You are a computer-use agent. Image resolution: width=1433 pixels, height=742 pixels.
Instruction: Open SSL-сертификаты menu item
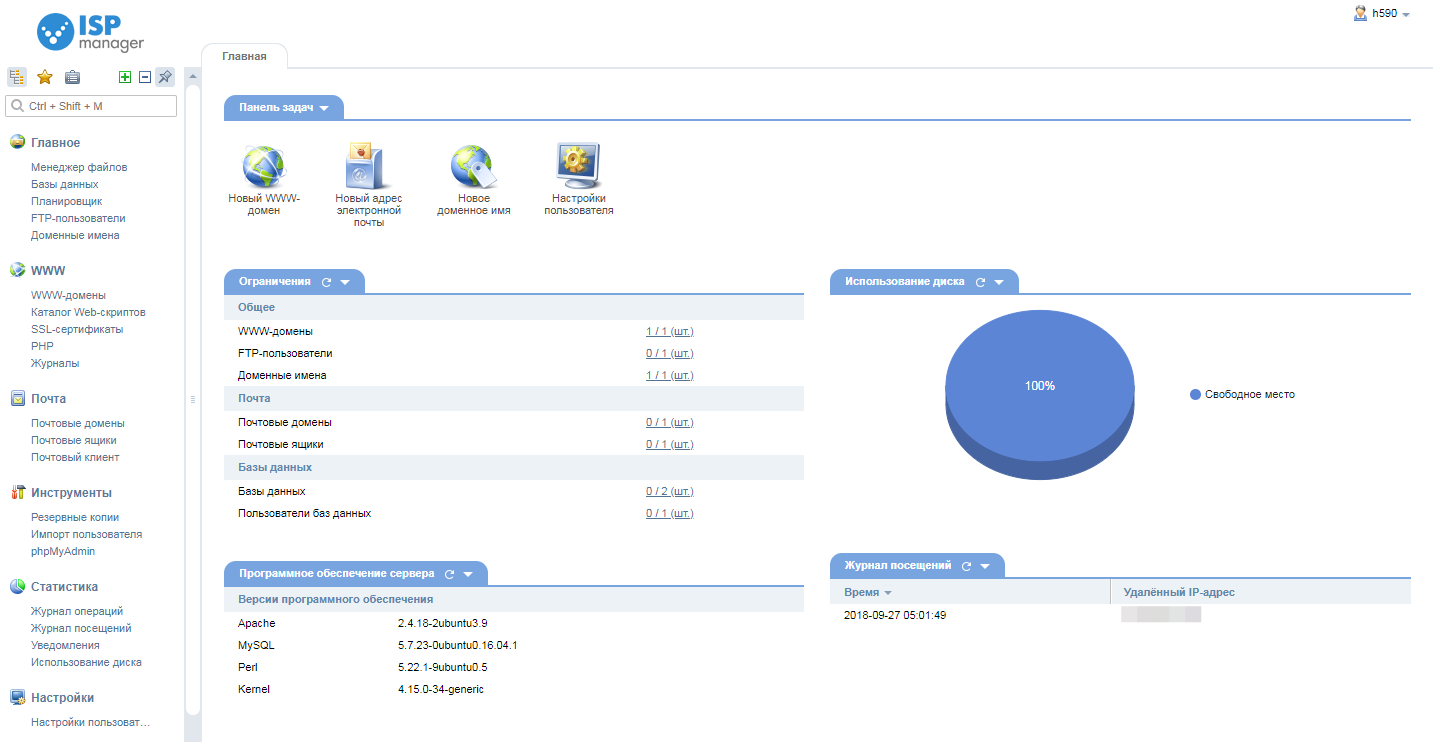[77, 329]
